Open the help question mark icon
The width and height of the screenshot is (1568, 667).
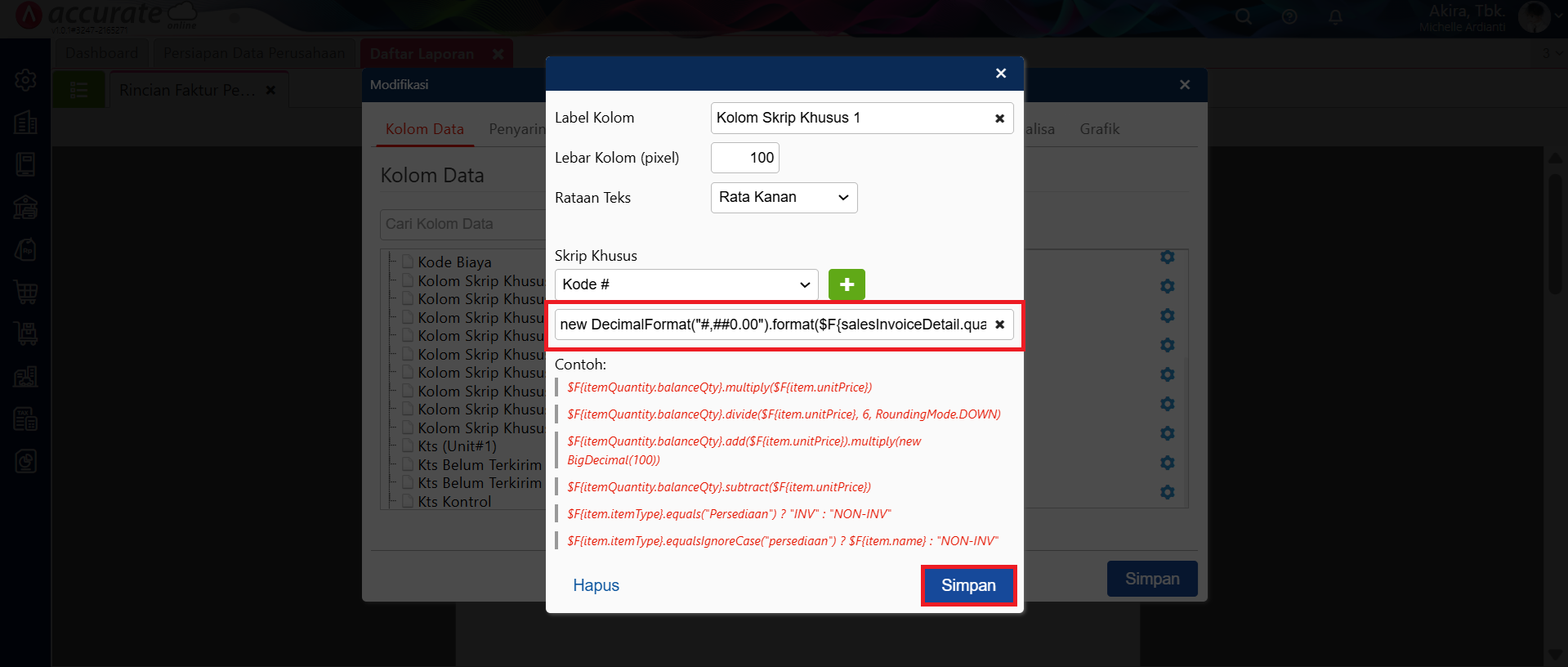pos(1289,17)
